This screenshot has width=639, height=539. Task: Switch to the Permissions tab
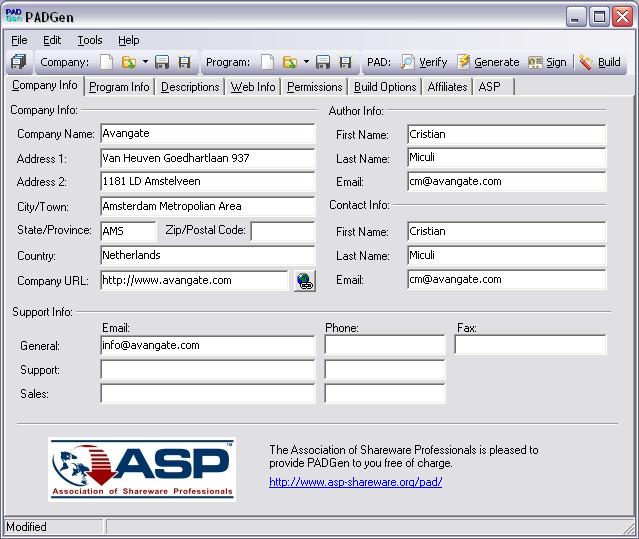tap(314, 87)
